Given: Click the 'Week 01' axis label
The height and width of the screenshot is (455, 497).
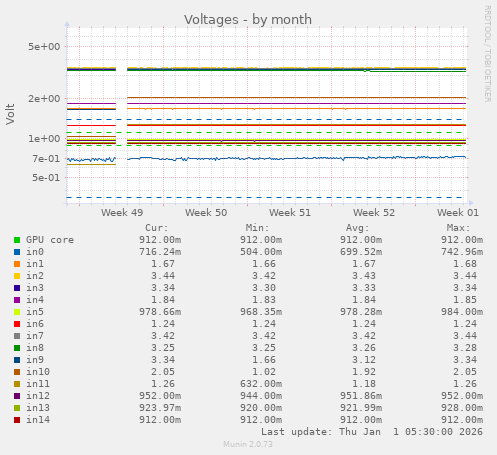Looking at the screenshot, I should pyautogui.click(x=458, y=213).
